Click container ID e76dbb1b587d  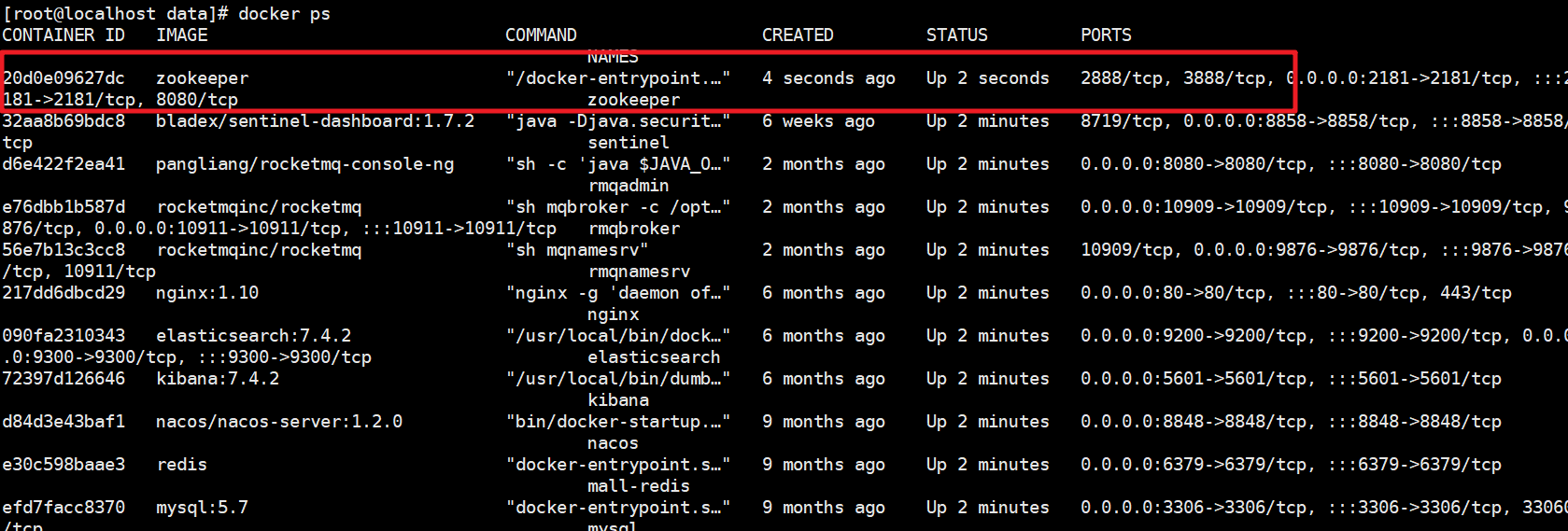[x=64, y=207]
